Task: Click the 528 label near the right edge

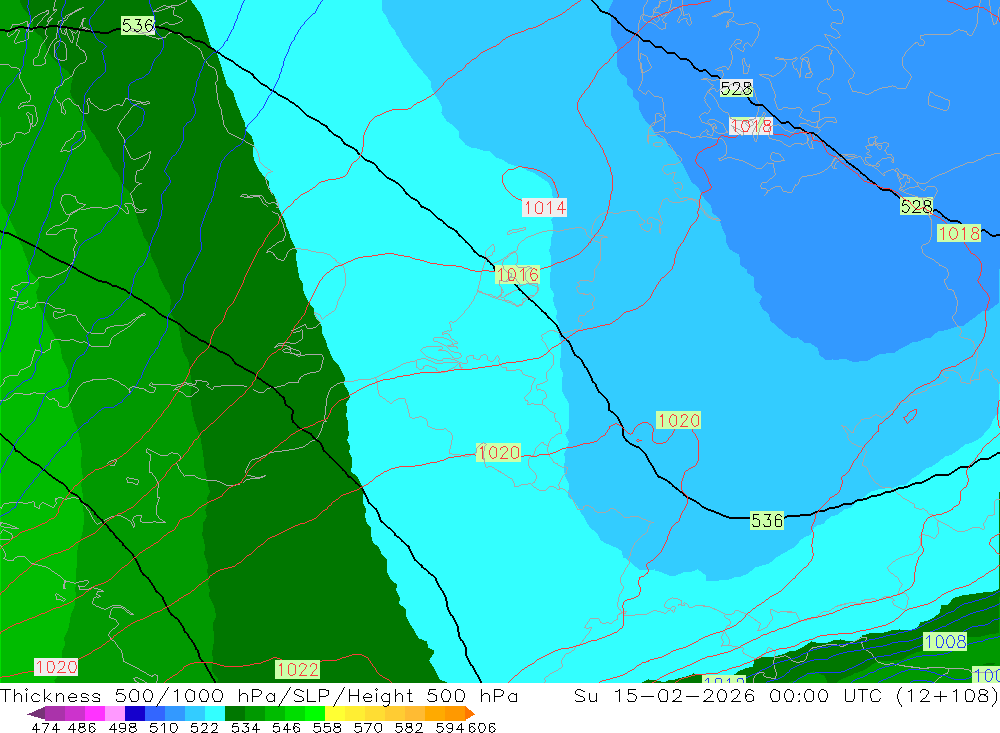Action: [916, 206]
